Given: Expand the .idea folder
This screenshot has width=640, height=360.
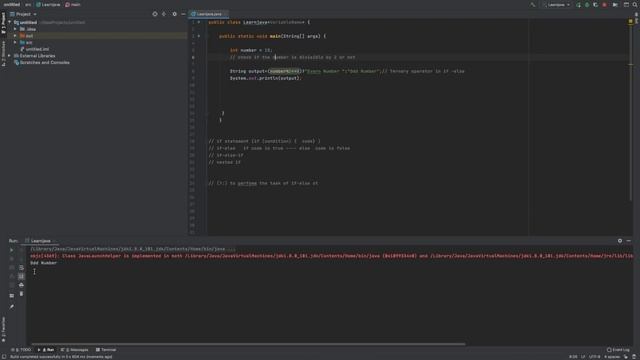Looking at the screenshot, I should pos(15,29).
